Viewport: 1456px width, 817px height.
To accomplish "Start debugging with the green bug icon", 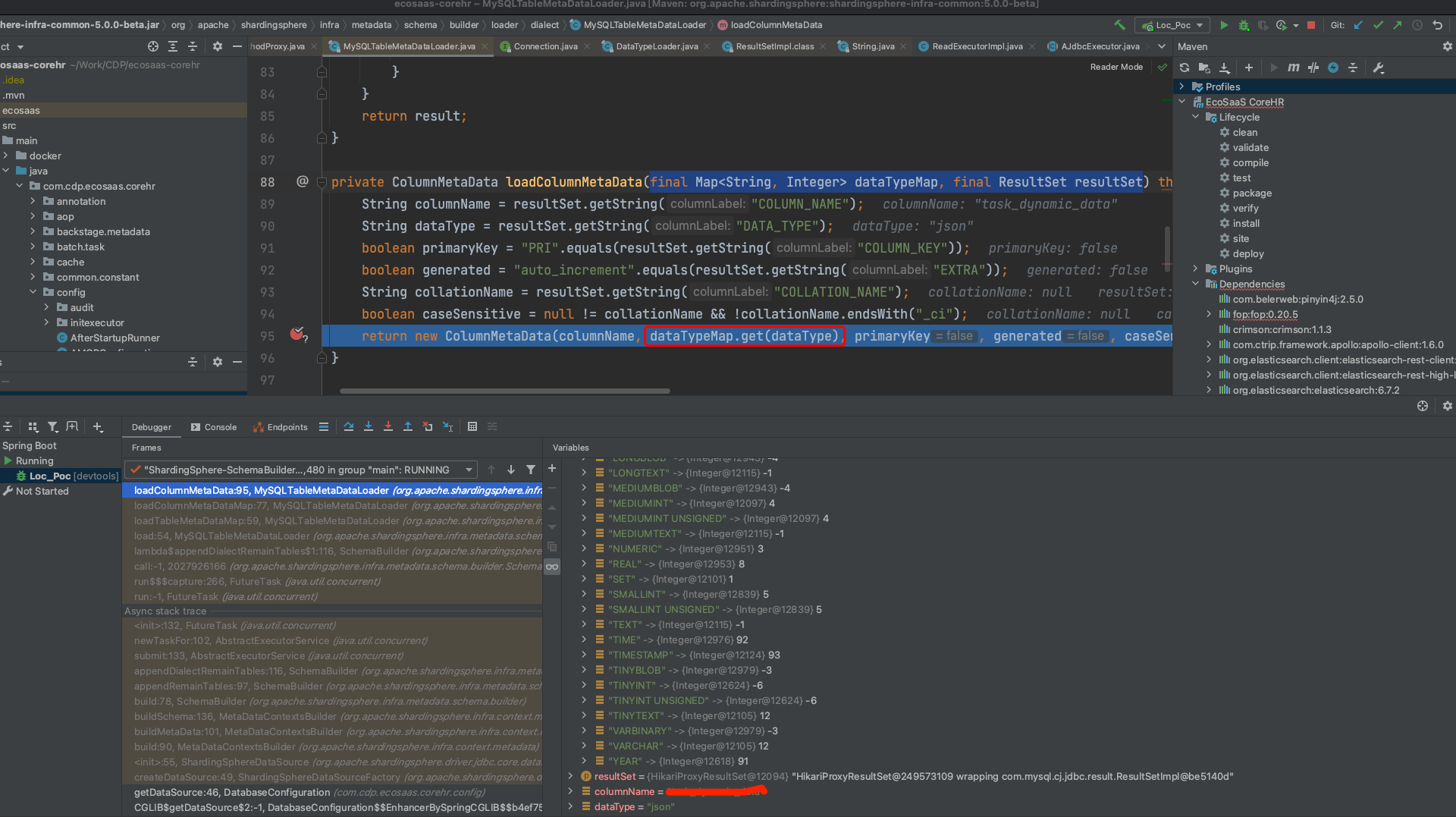I will tap(1244, 25).
